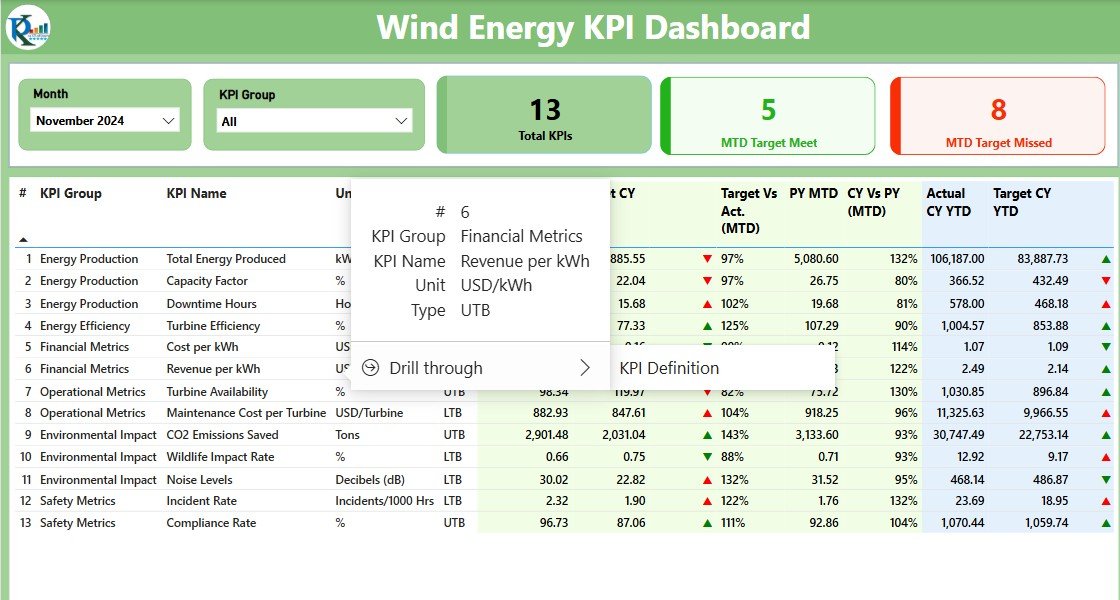Screen dimensions: 1120x600
Task: Select the Turbine Efficiency KPI name
Action: (213, 326)
